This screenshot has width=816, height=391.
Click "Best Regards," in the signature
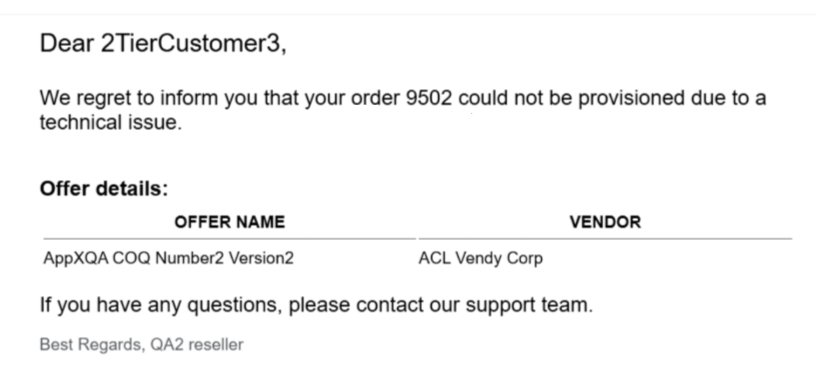(93, 345)
